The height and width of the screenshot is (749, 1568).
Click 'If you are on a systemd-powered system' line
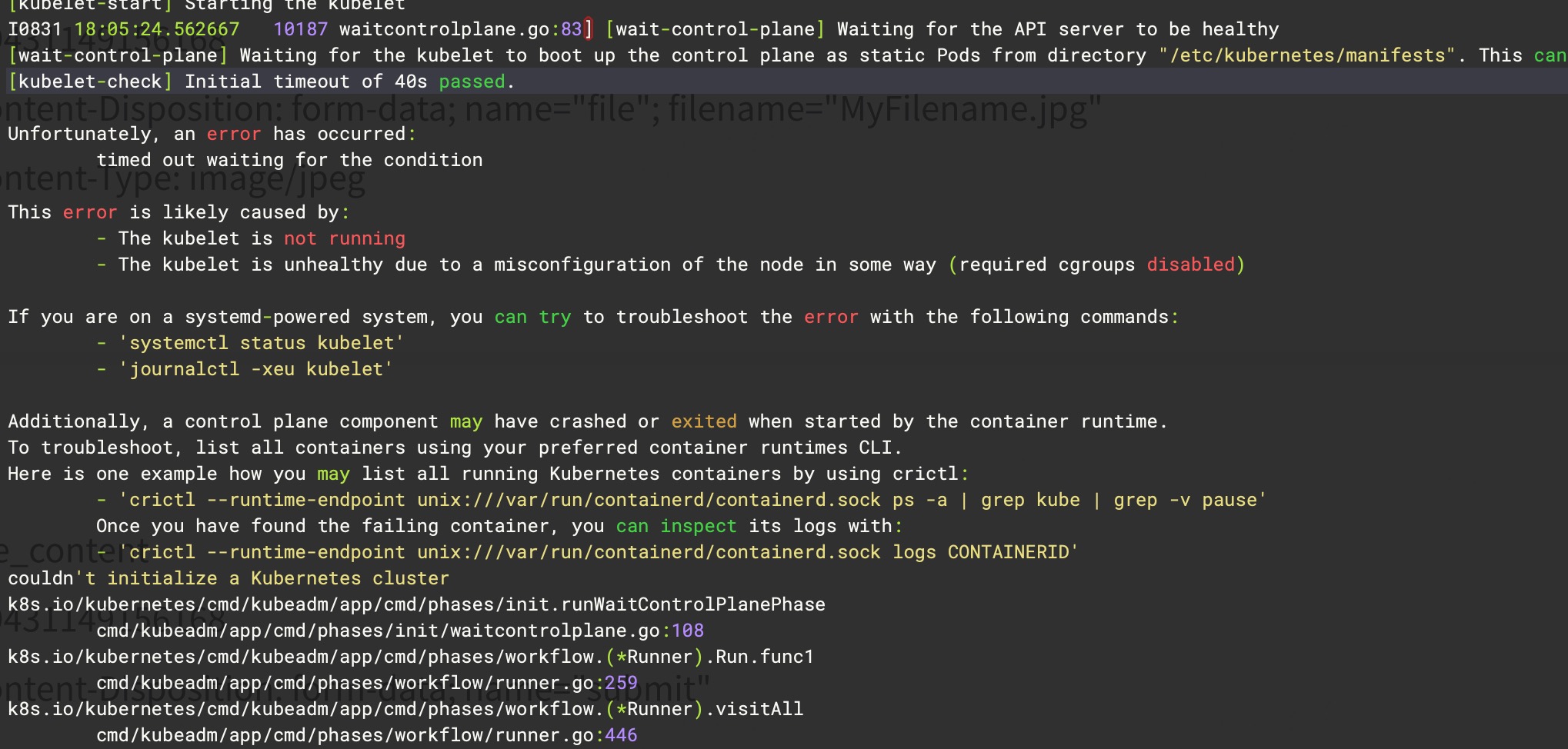(593, 317)
